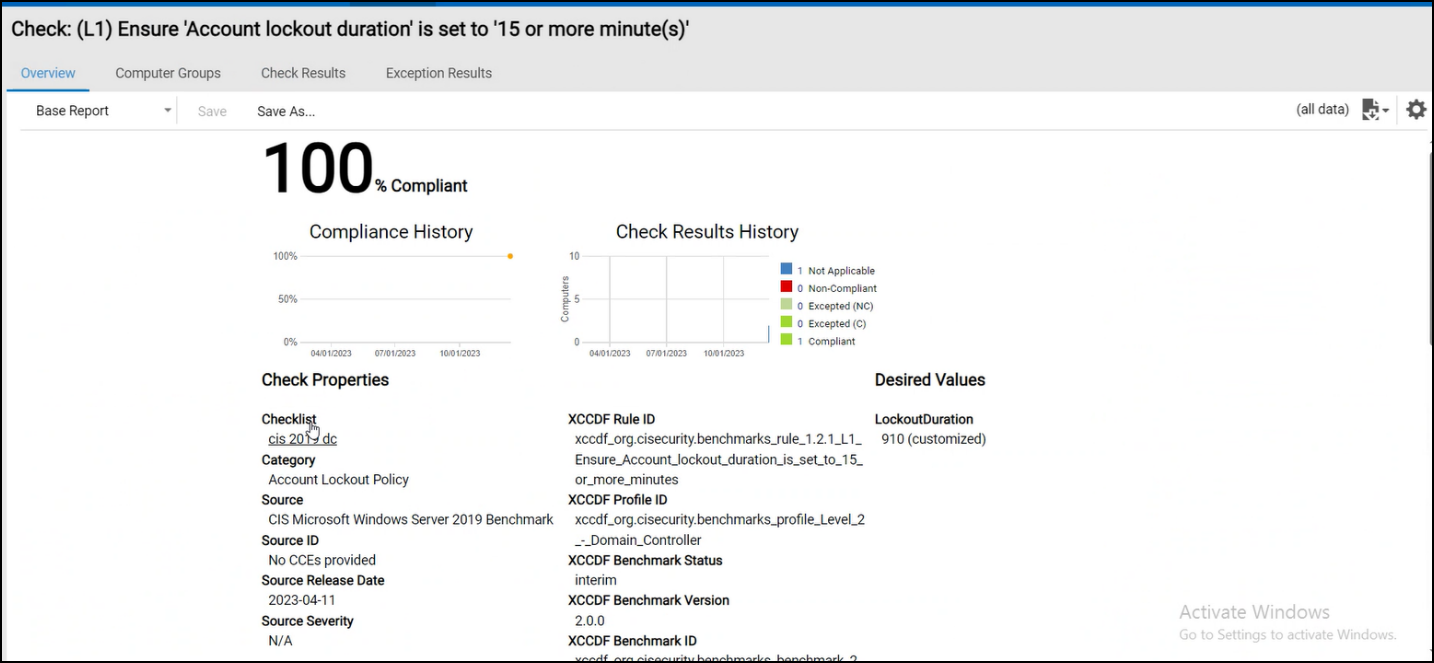Click 'CIS Microsoft Windows Server 2019 Benchmark' source
Screen dimensions: 1434x663
coord(411,520)
